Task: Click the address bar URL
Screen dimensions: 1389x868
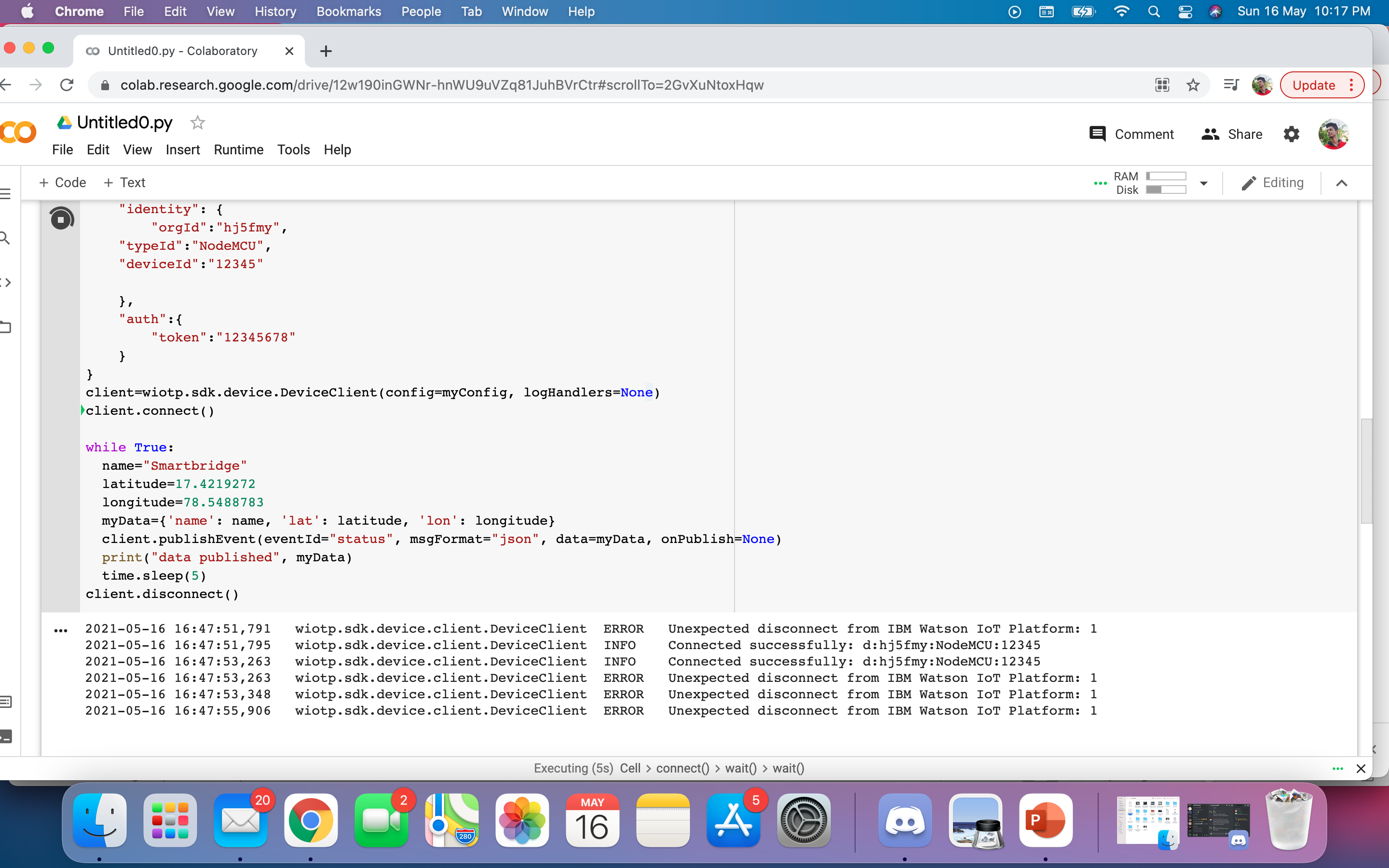Action: (x=441, y=85)
